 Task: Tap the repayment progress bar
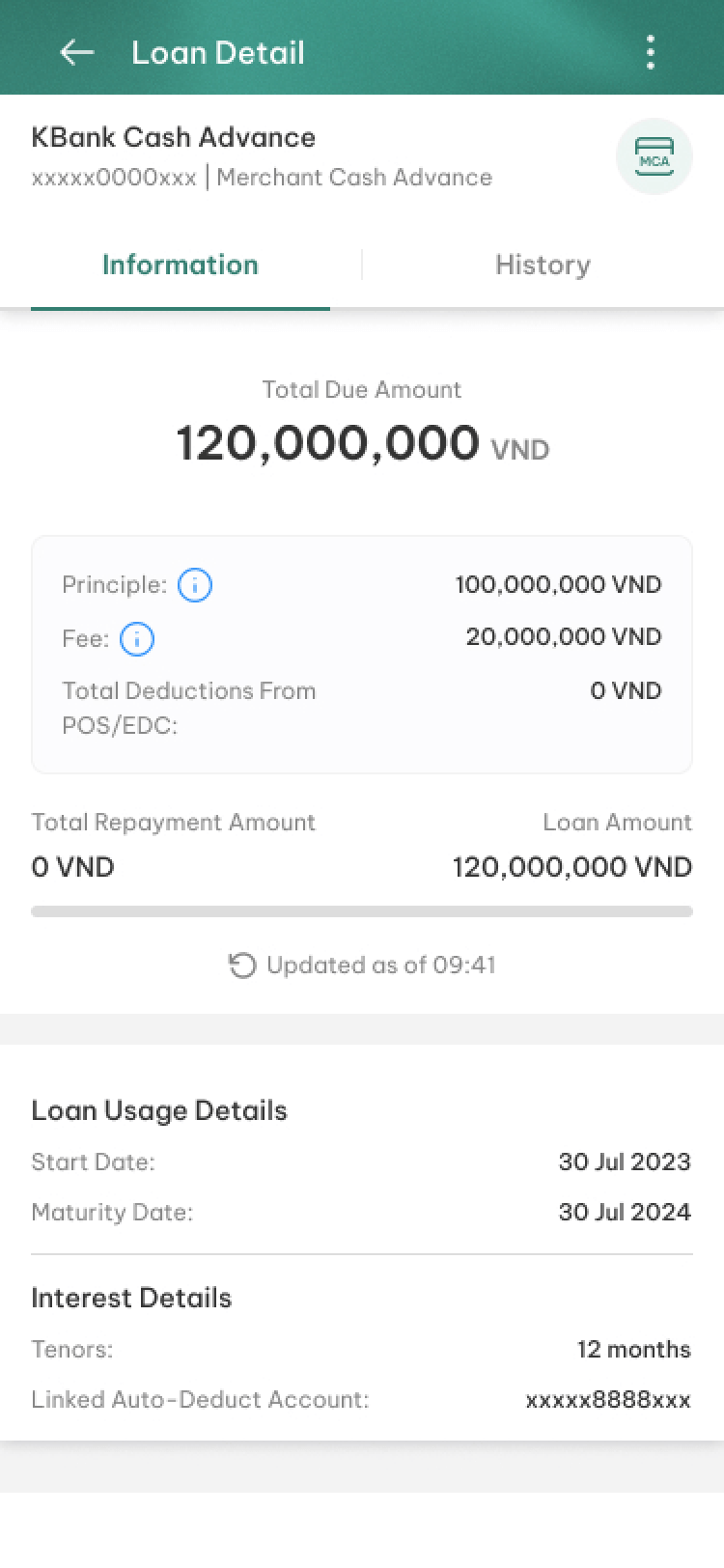362,910
